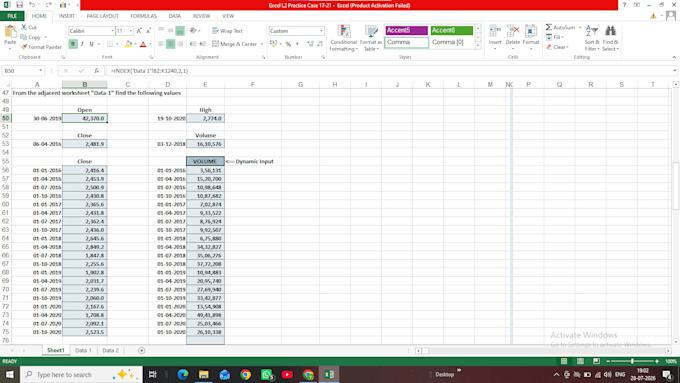
Task: Click the Borders icon
Action: [110, 44]
